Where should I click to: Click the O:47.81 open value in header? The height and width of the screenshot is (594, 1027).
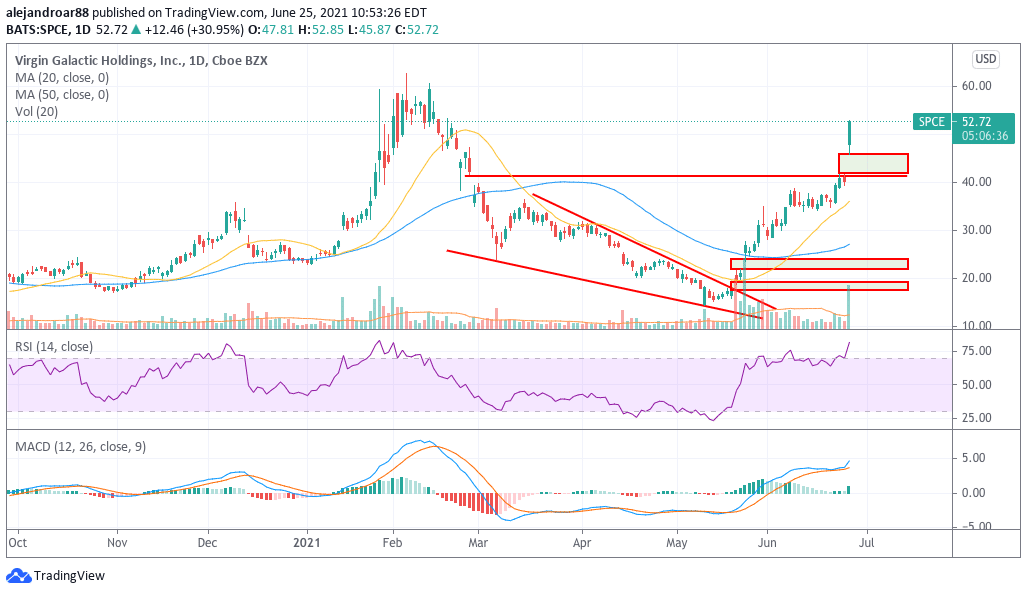click(270, 30)
